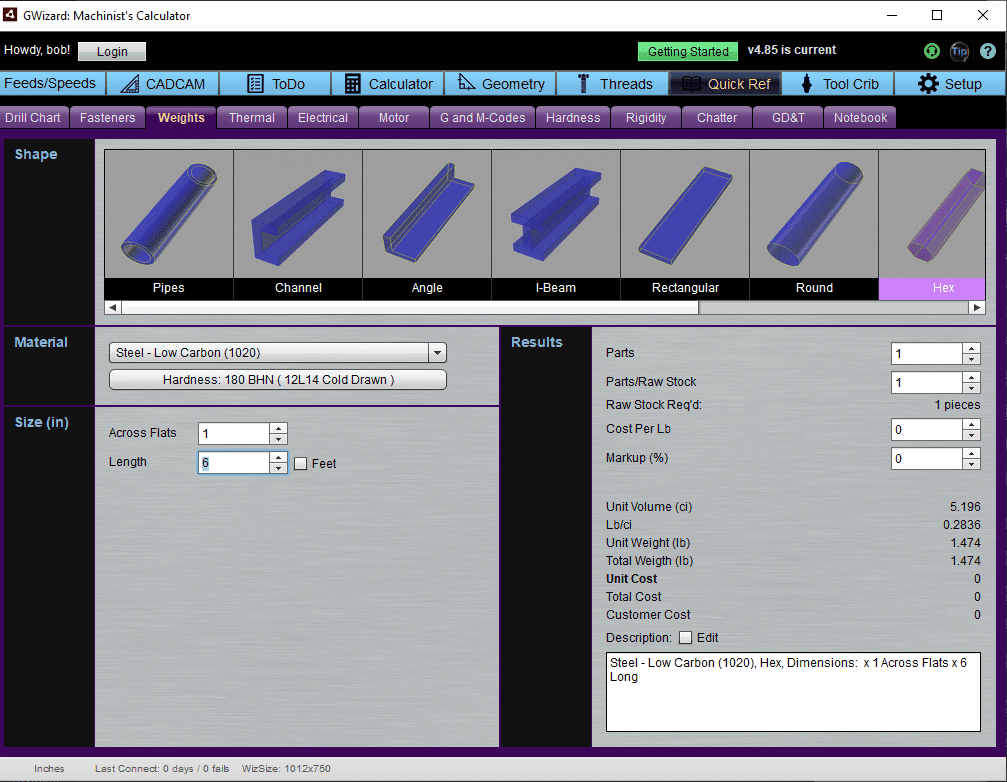Screen dimensions: 1007x782
Task: Switch to the Thermal tab
Action: click(251, 117)
